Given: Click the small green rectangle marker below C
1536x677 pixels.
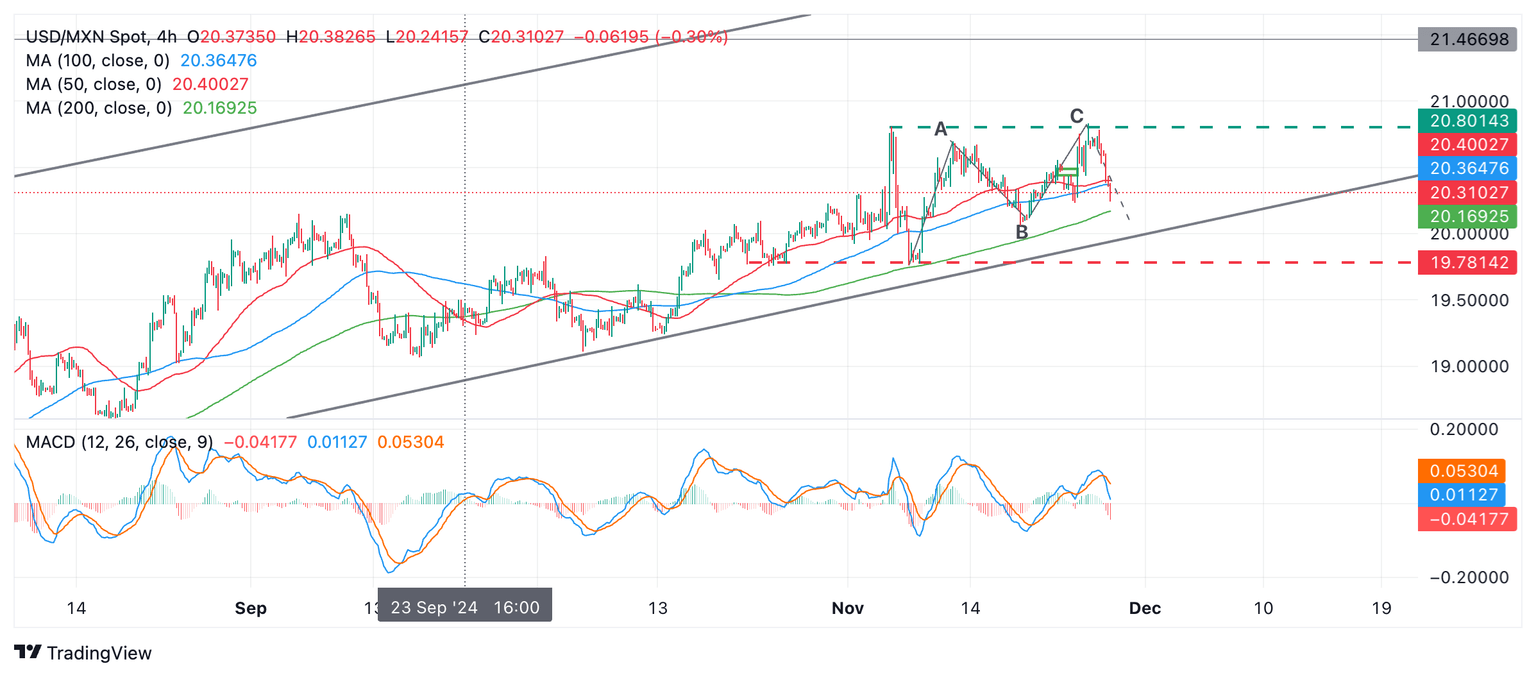Looking at the screenshot, I should coord(1066,172).
